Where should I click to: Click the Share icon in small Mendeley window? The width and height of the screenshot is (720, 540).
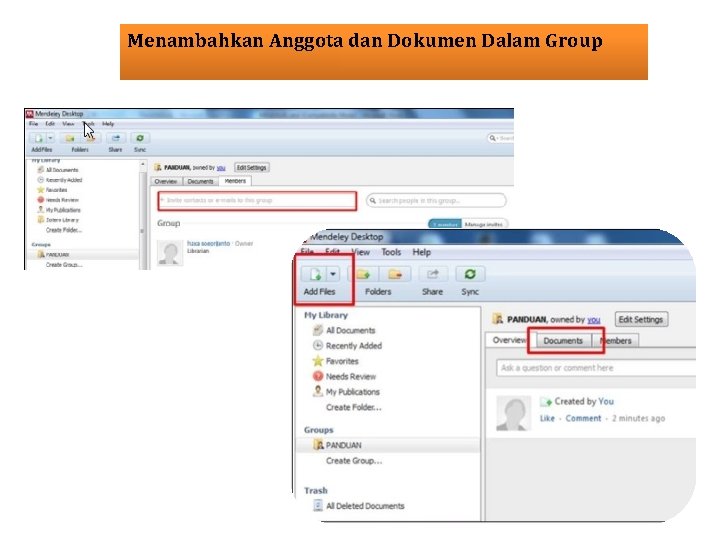[x=116, y=138]
